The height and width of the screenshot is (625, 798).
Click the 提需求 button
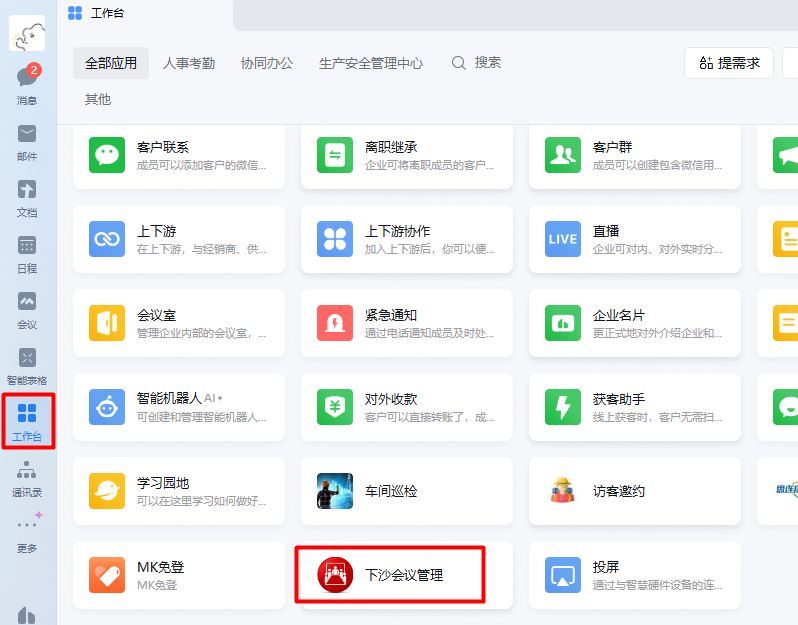point(729,63)
